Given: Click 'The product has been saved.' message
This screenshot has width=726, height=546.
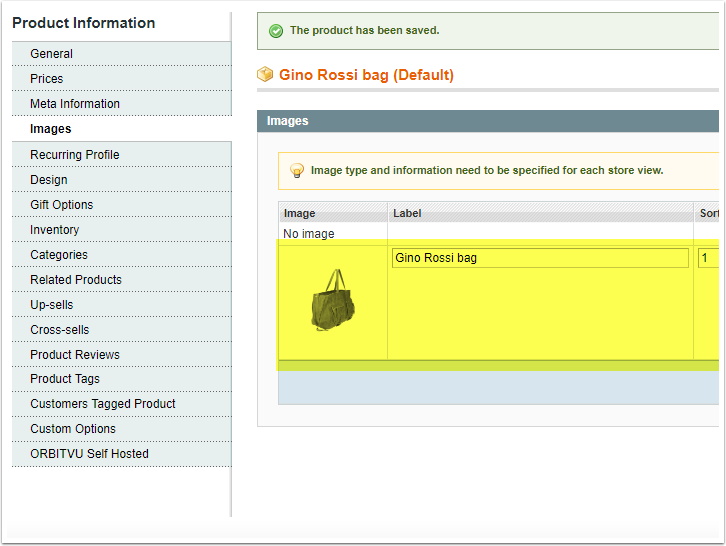Looking at the screenshot, I should click(364, 31).
